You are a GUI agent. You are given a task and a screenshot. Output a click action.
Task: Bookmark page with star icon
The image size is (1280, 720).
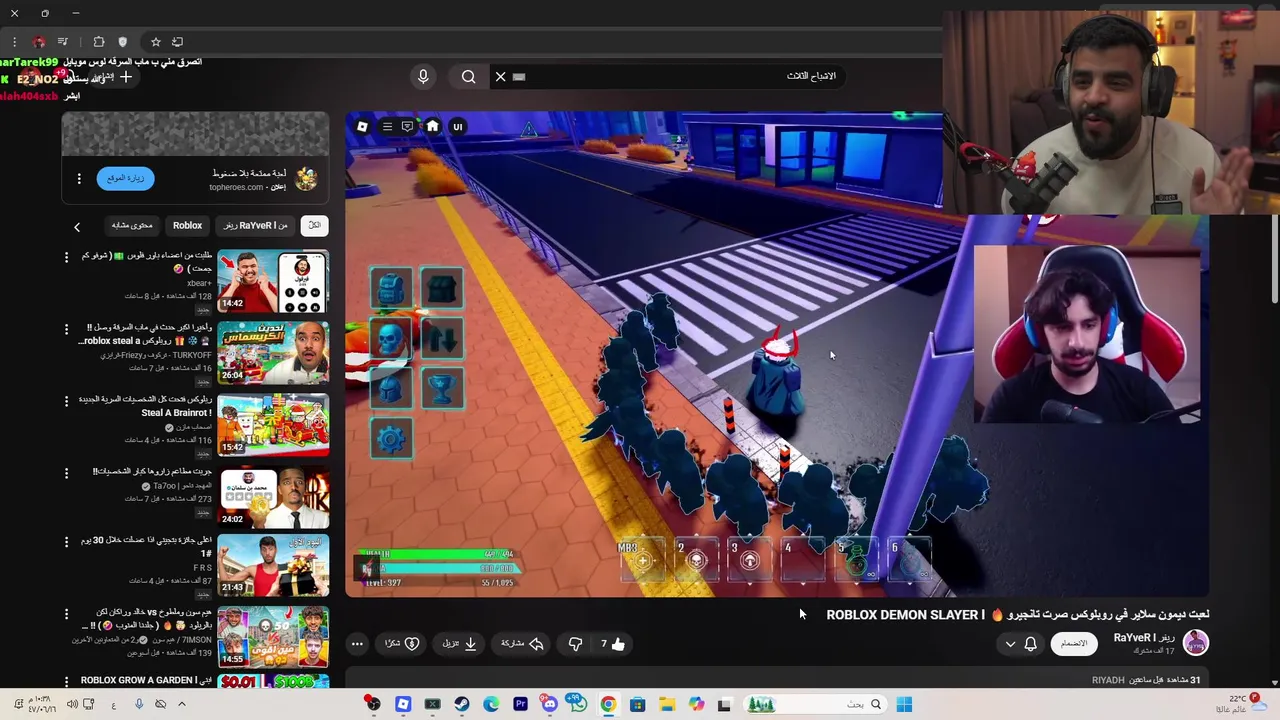pyautogui.click(x=155, y=42)
